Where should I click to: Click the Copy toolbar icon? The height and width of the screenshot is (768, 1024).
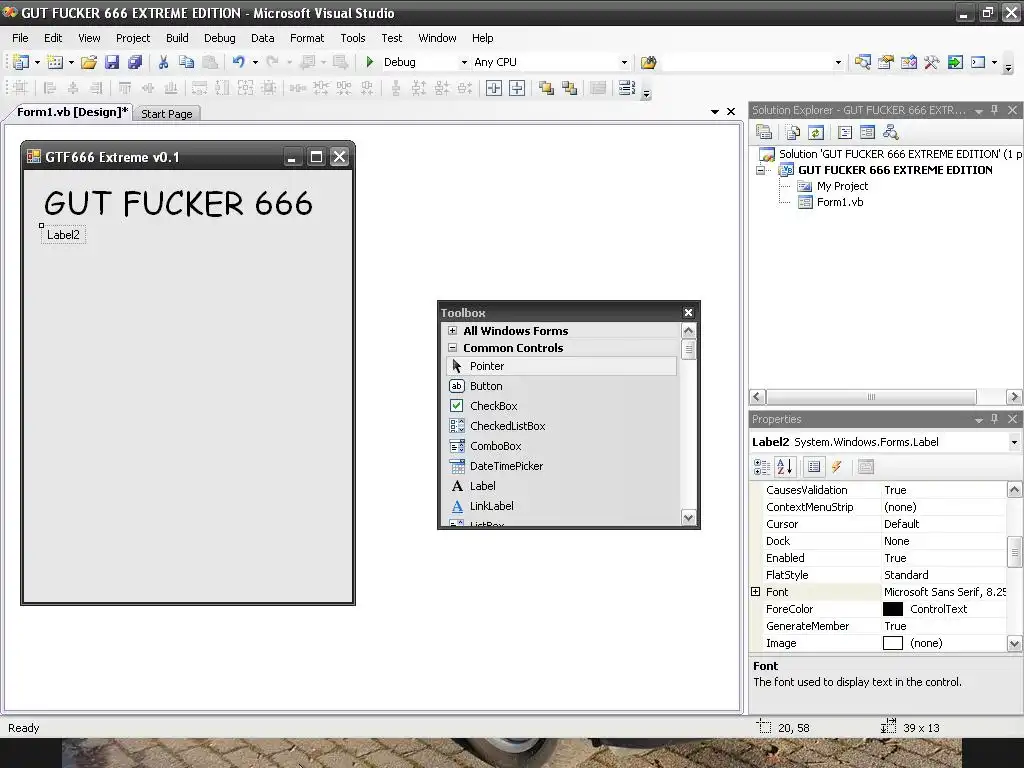click(x=187, y=62)
